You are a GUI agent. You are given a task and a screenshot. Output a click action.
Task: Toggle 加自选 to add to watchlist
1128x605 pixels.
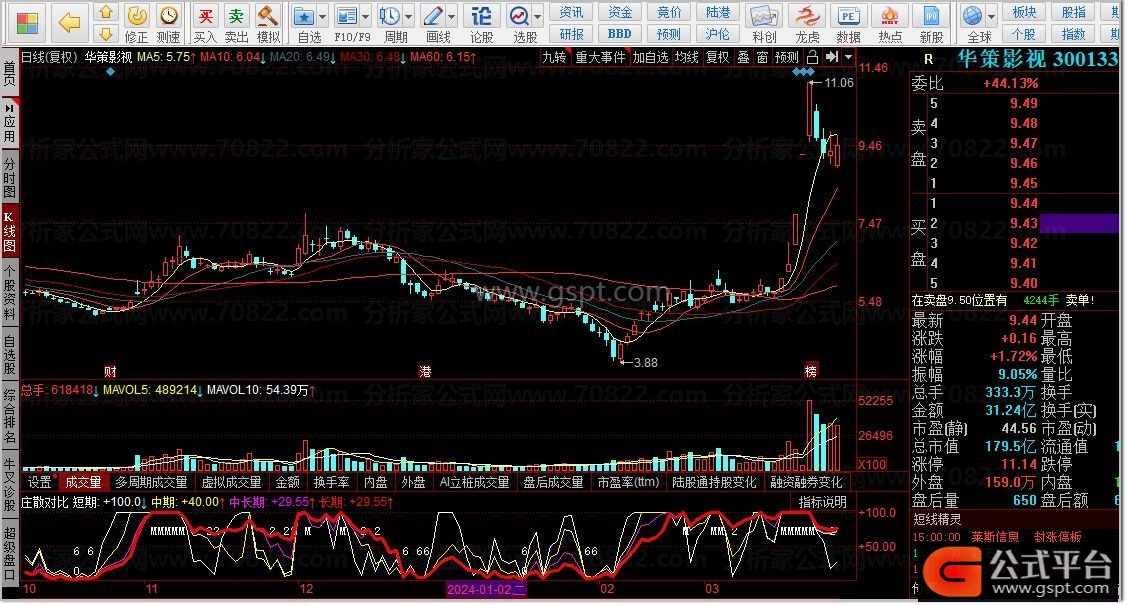650,58
